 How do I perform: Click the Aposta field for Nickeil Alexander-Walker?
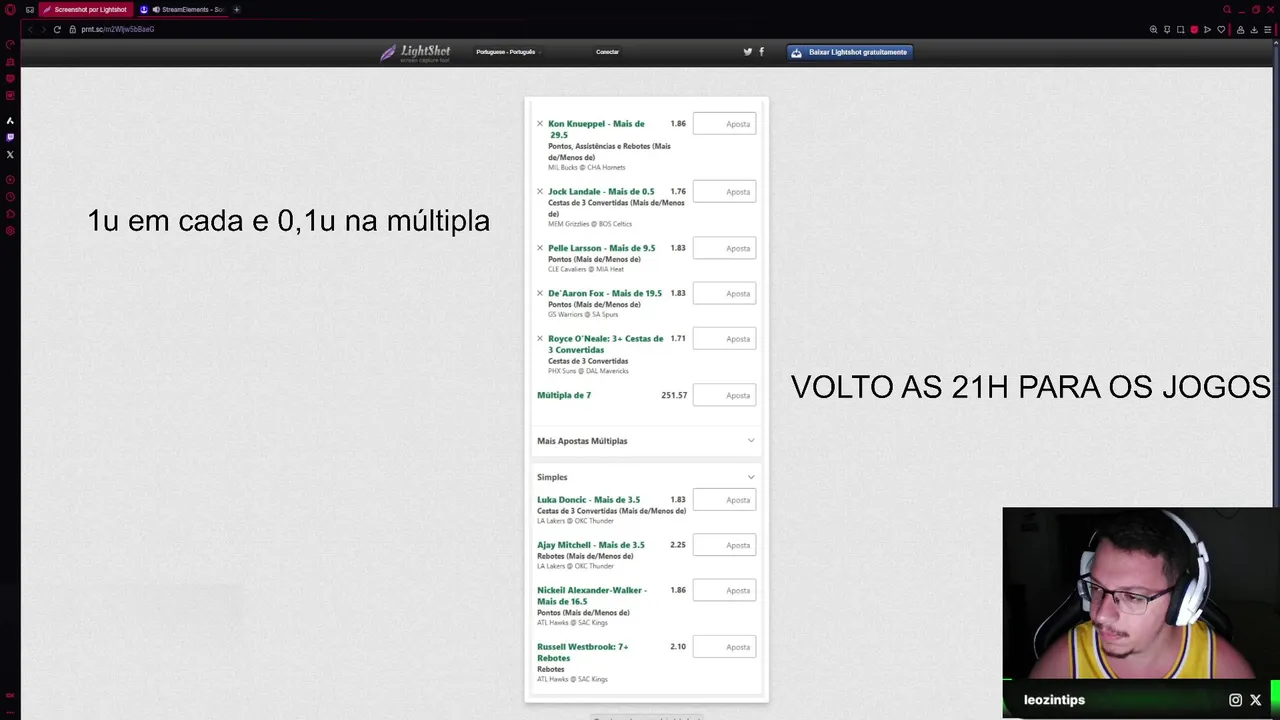pos(724,590)
